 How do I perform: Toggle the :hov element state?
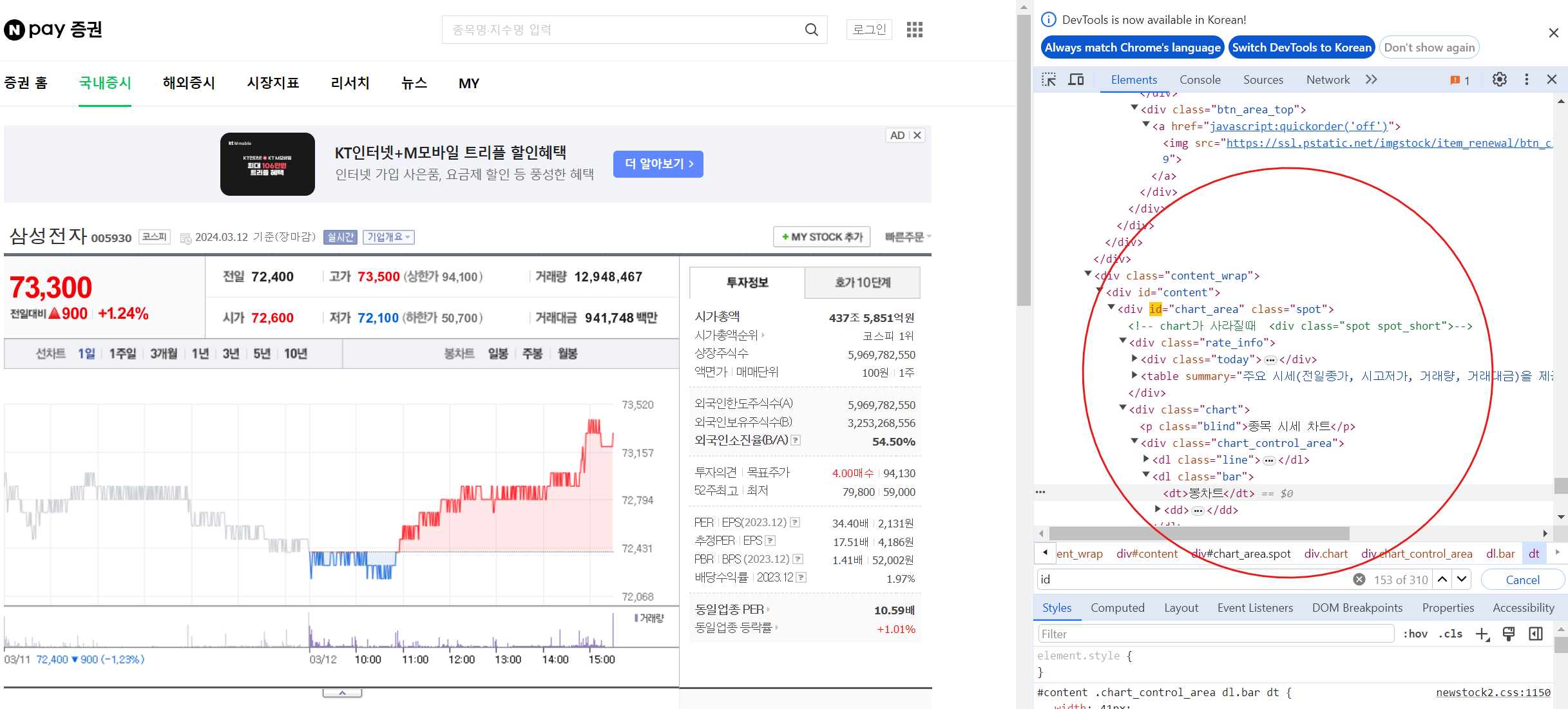[1415, 634]
